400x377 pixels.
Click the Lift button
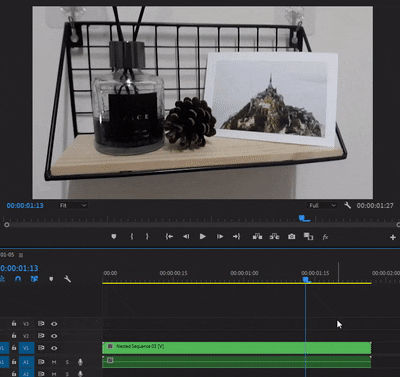coord(257,236)
